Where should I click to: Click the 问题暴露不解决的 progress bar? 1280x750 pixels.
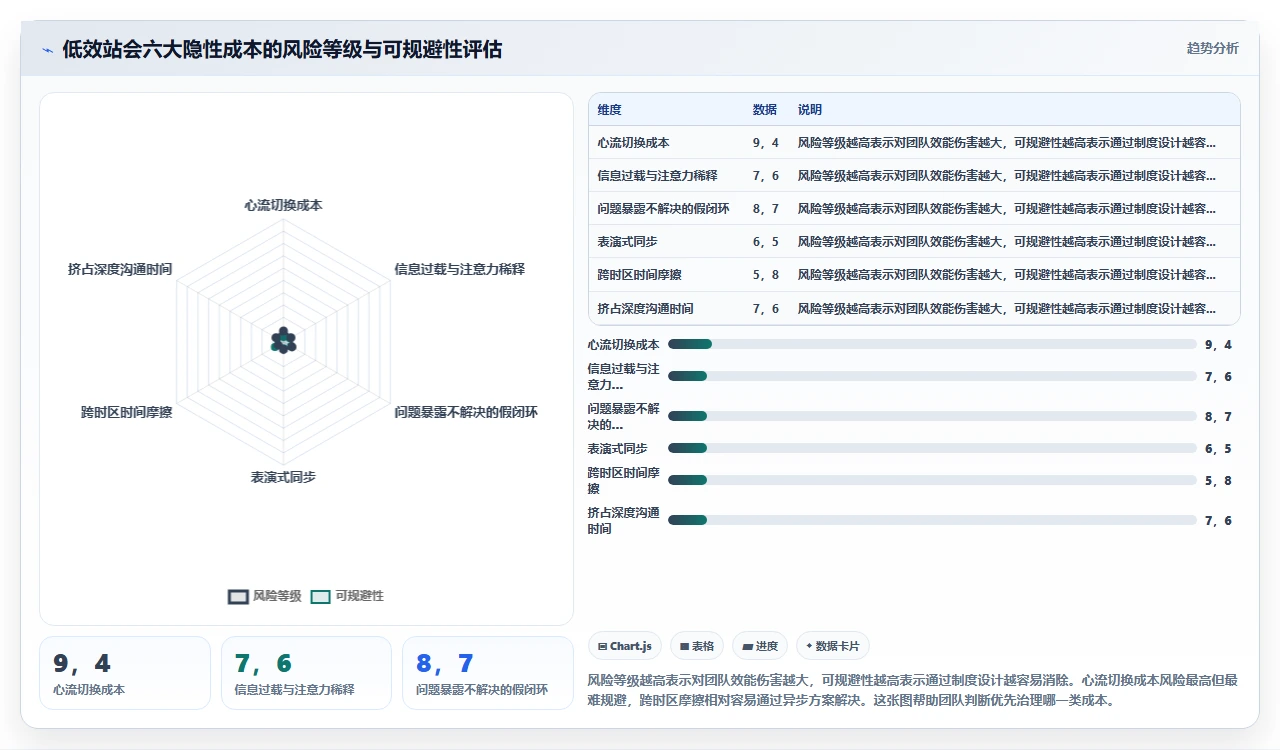tap(932, 416)
